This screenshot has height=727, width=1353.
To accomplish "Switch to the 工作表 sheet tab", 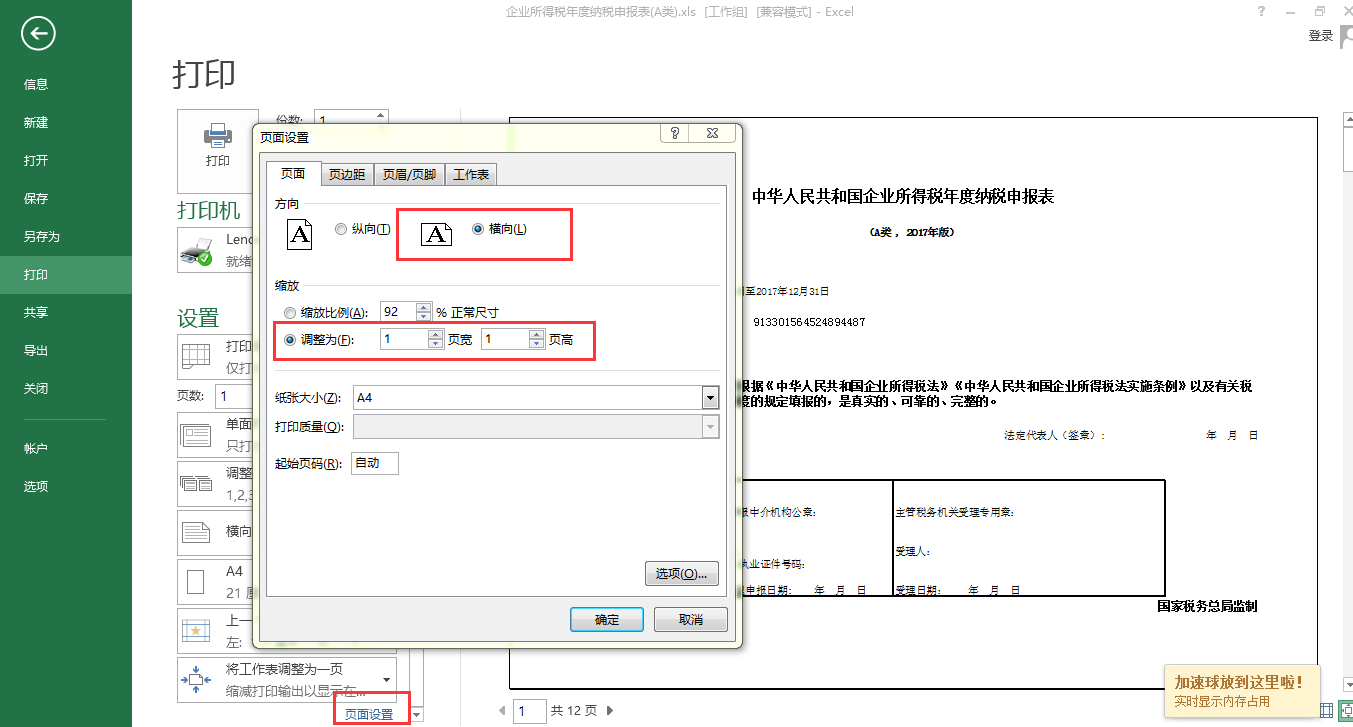I will pyautogui.click(x=471, y=175).
